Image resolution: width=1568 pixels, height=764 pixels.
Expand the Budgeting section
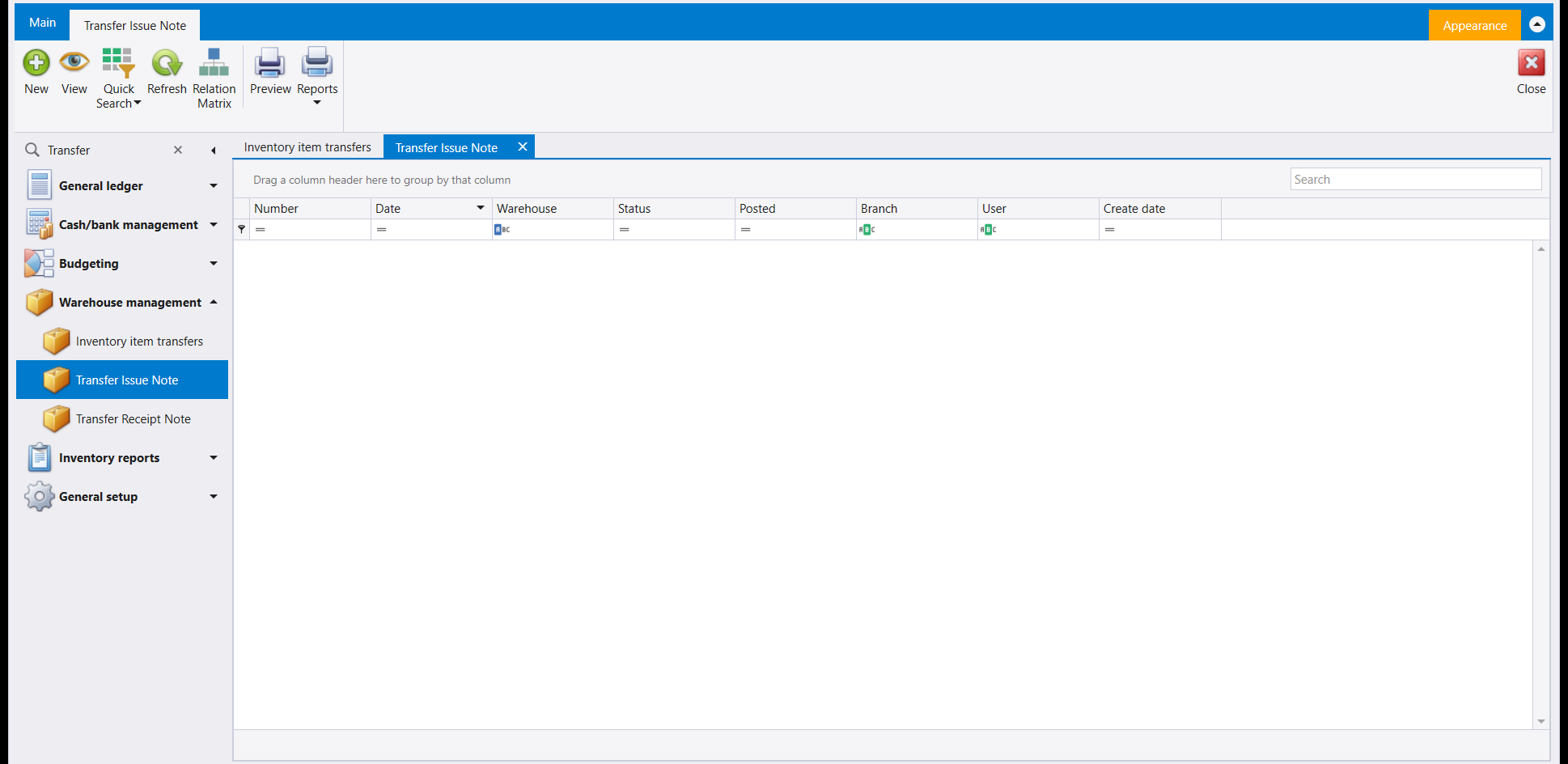click(214, 264)
